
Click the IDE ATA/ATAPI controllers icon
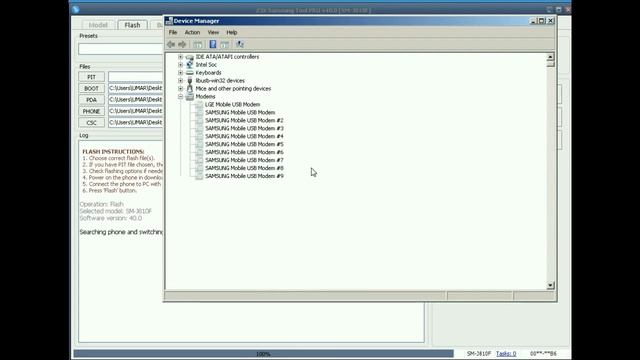pyautogui.click(x=189, y=57)
